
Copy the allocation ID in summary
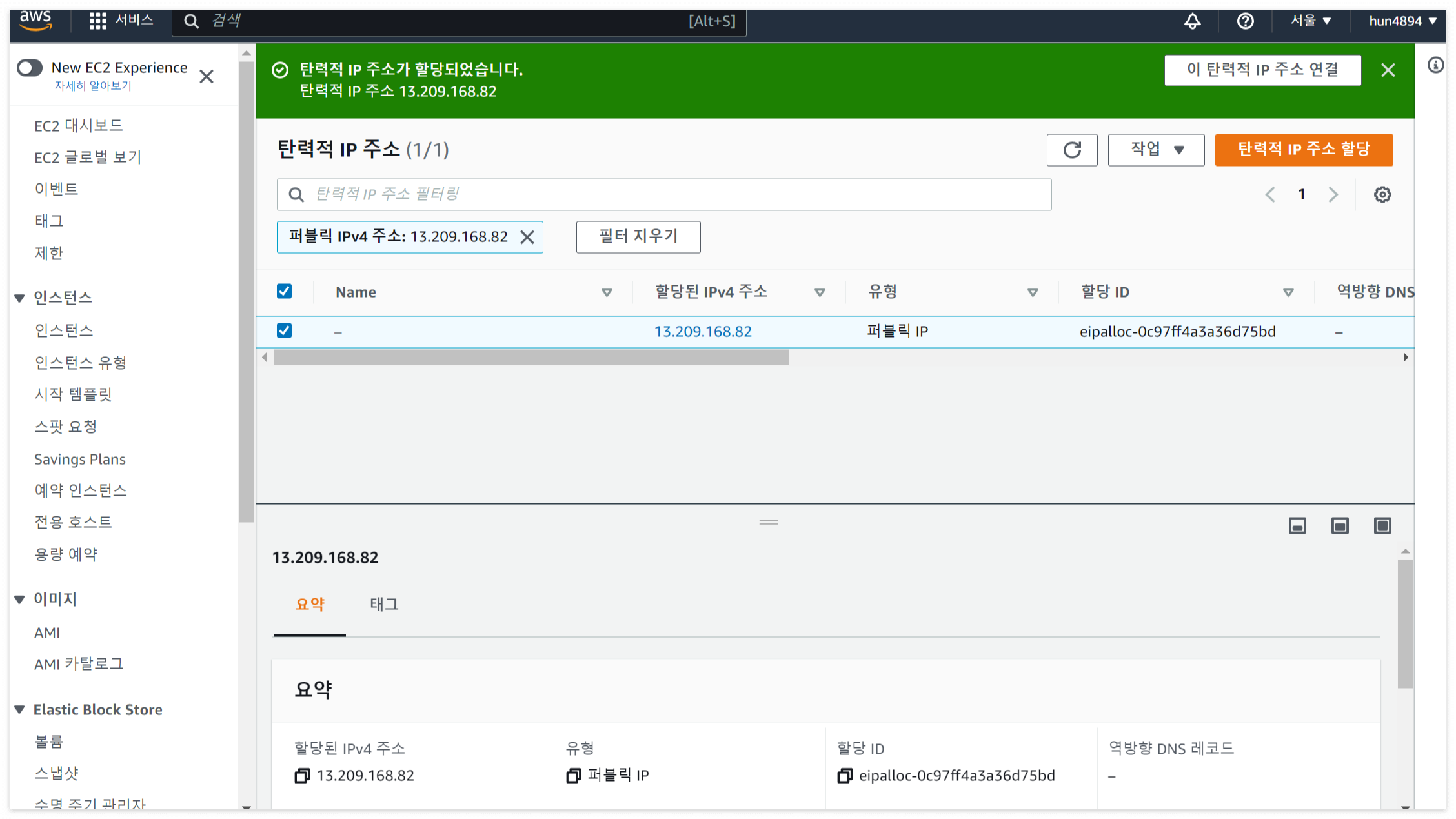click(844, 775)
